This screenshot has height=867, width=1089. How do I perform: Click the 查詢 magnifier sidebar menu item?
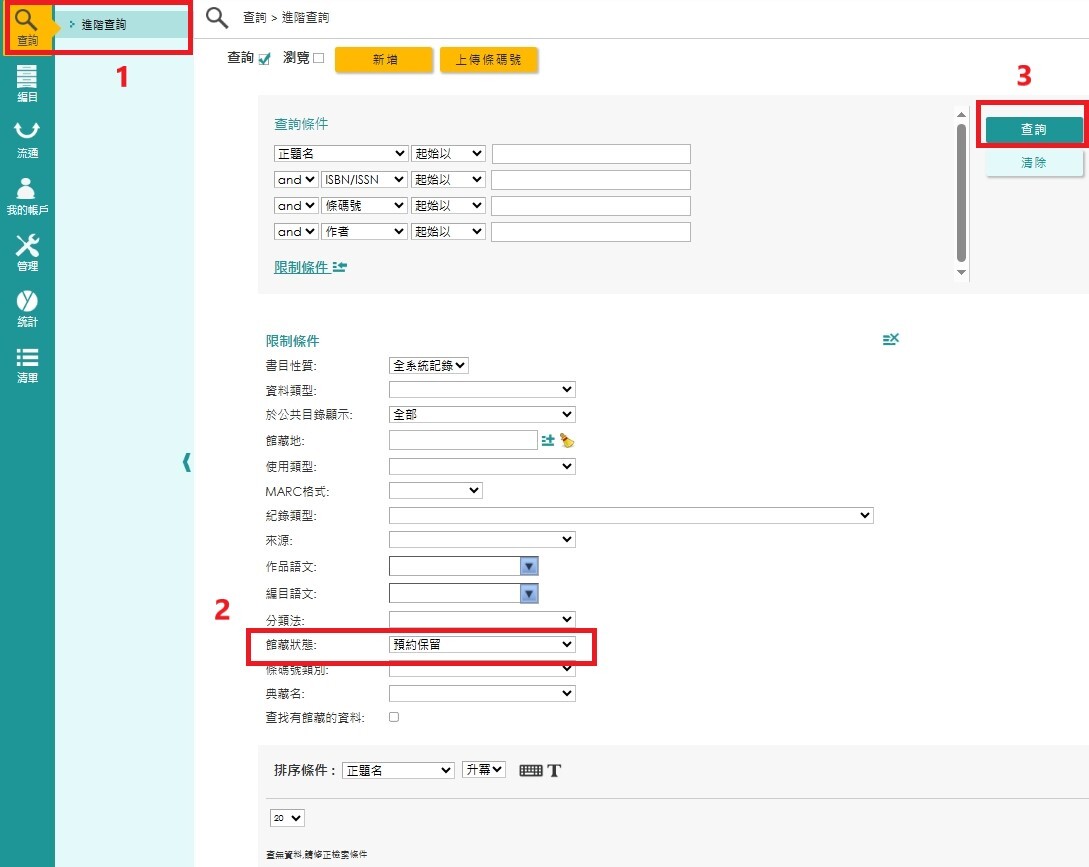(27, 27)
